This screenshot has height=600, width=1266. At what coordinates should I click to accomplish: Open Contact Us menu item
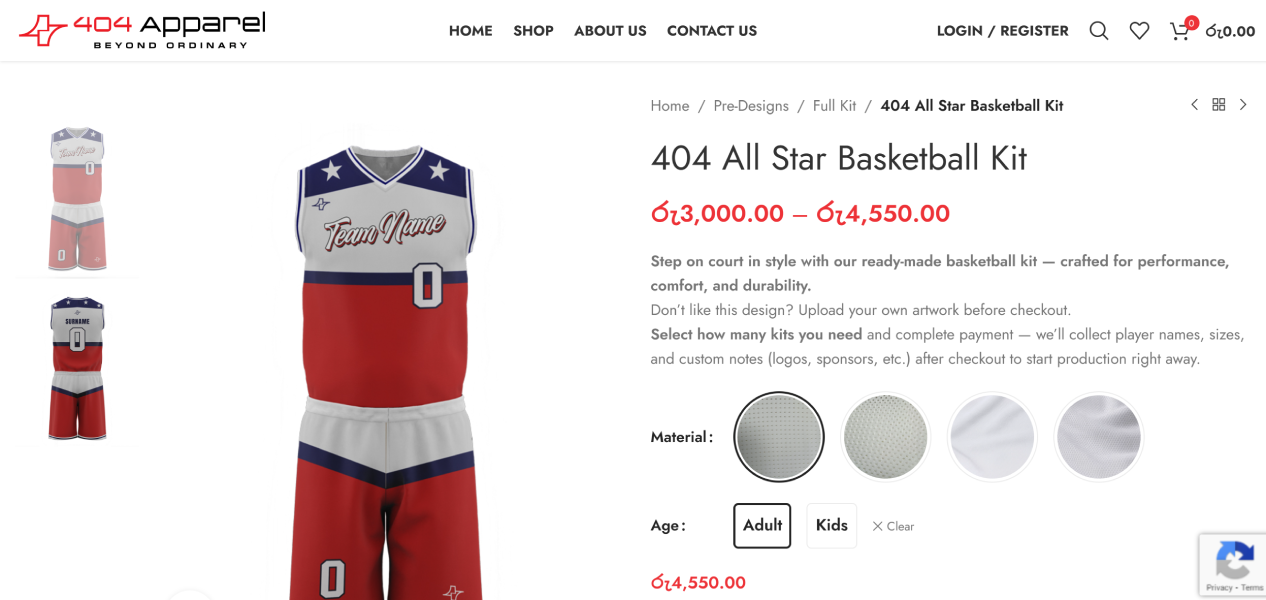click(712, 31)
